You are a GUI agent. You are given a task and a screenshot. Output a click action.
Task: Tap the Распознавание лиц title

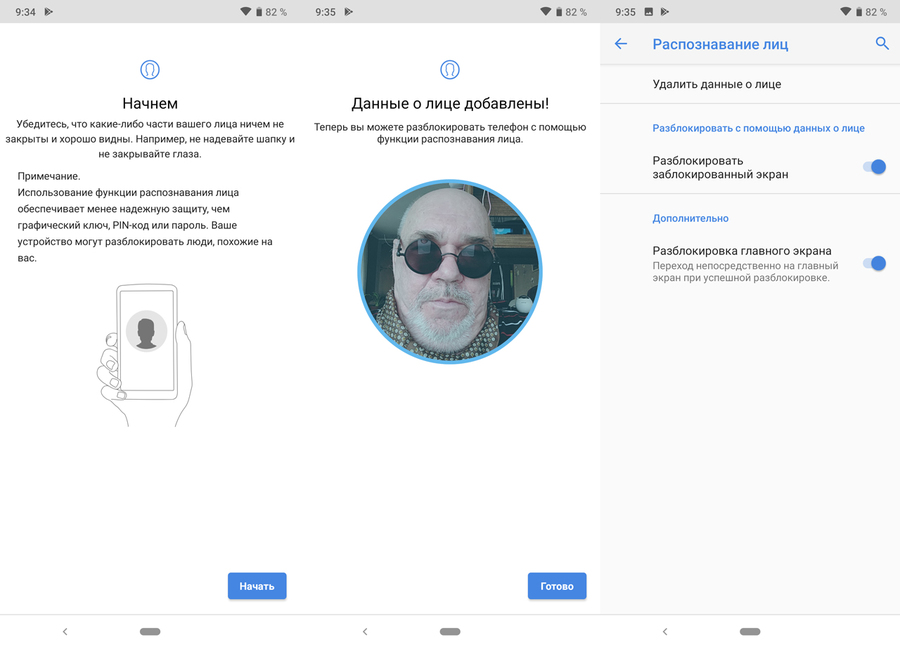click(720, 44)
